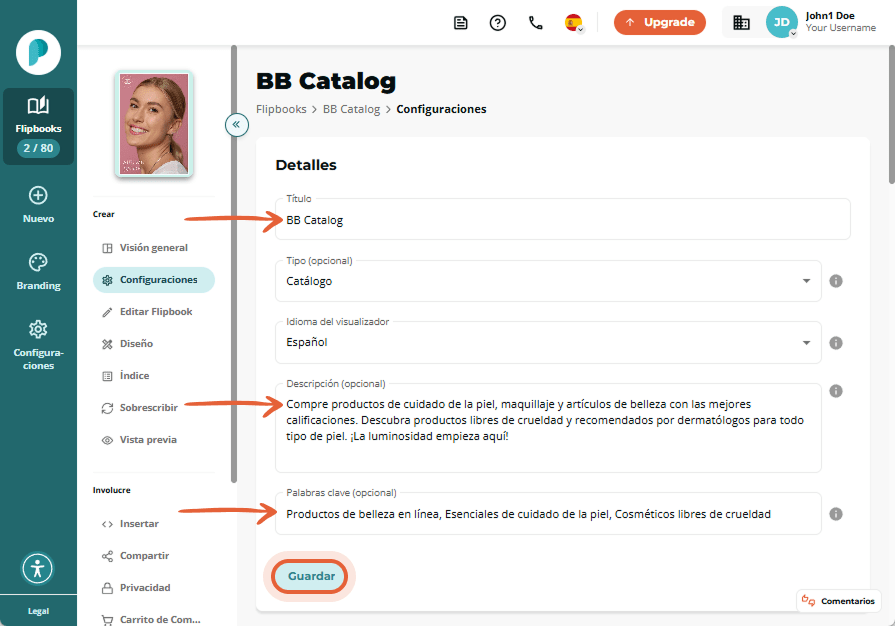
Task: Open the Spanish flag language selector
Action: pos(574,23)
